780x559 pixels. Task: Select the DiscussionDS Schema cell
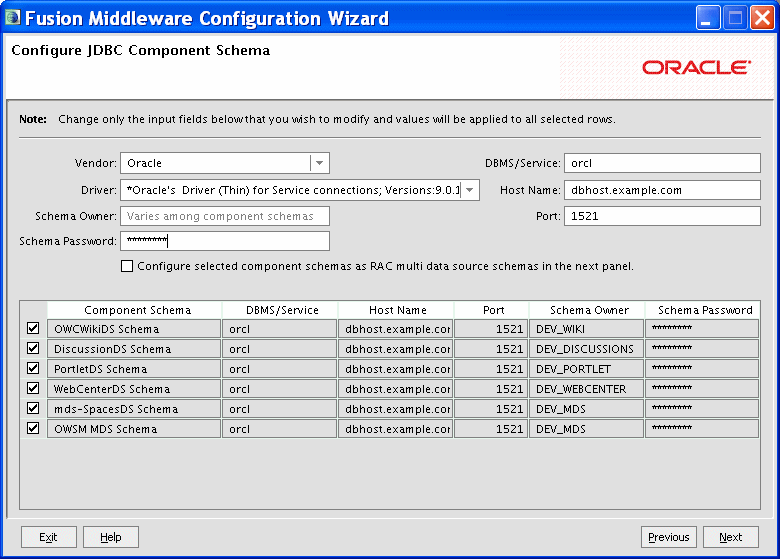click(x=134, y=349)
